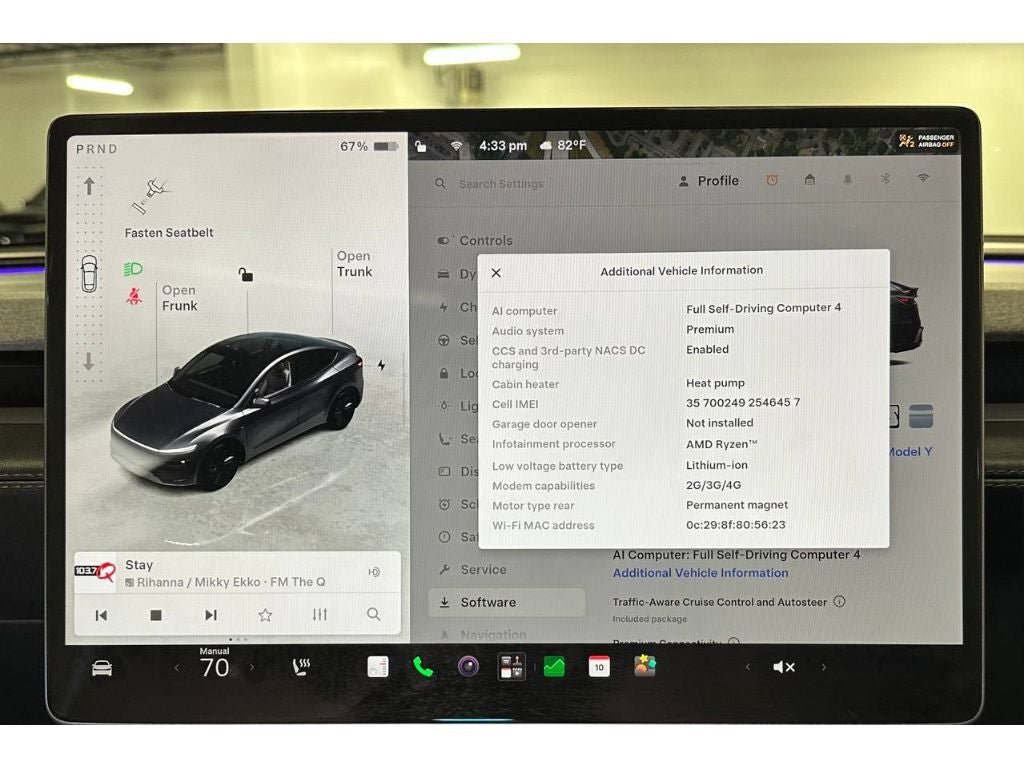Skip to previous track

click(x=101, y=615)
